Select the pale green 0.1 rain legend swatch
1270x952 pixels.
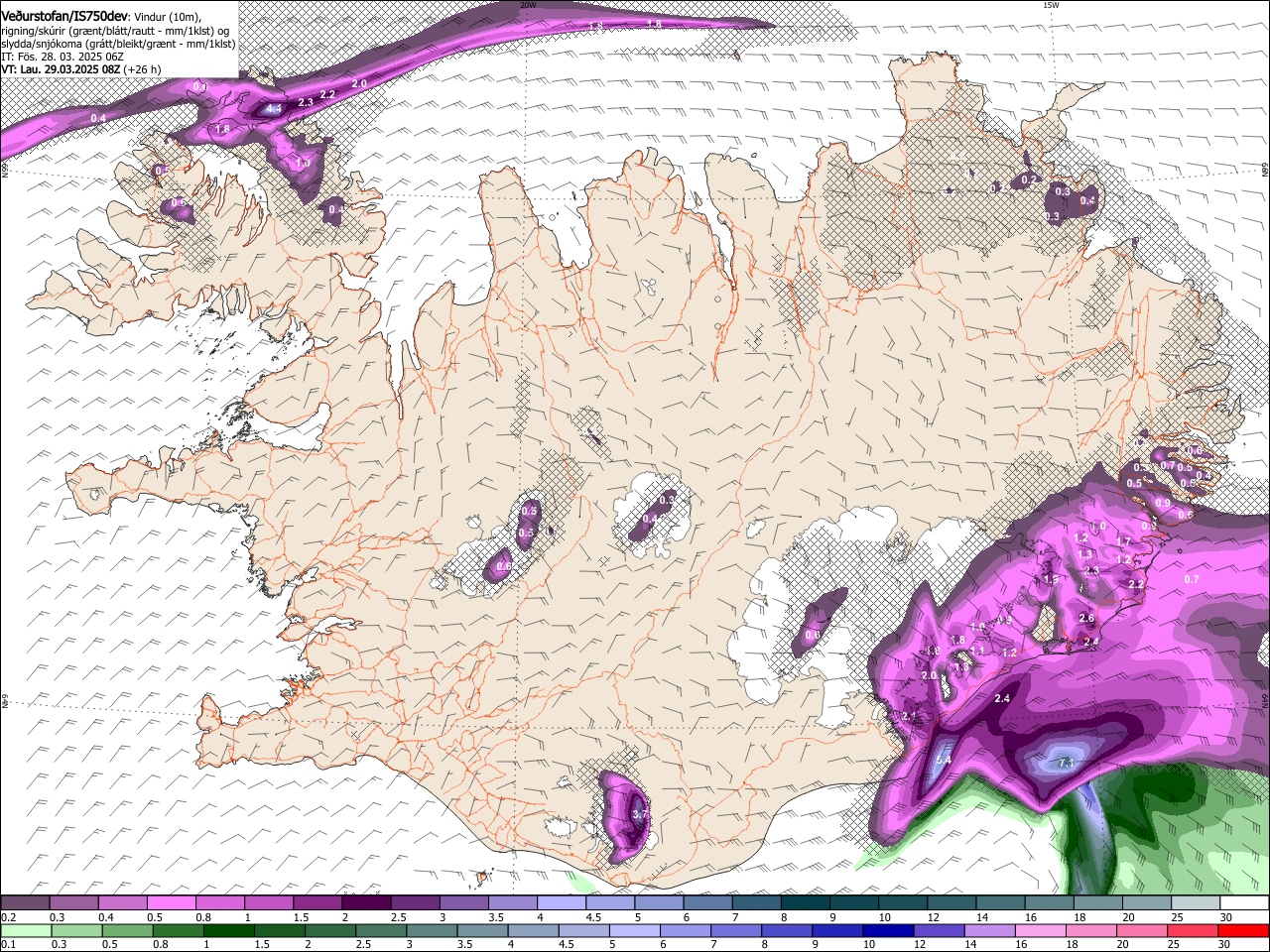click(x=26, y=930)
